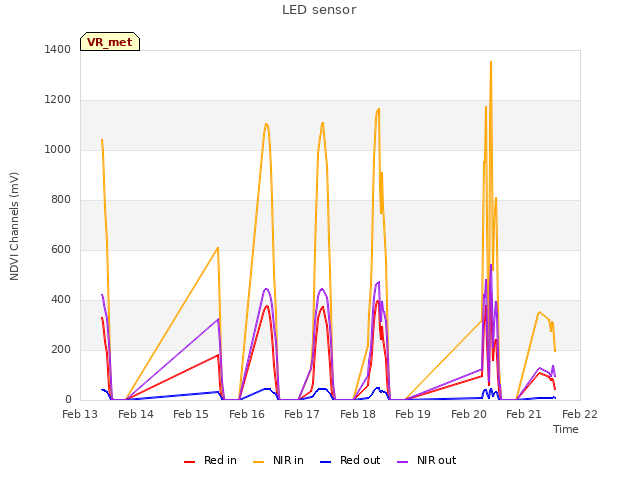Click the Feb 19 axis label
The height and width of the screenshot is (480, 640).
pyautogui.click(x=413, y=414)
